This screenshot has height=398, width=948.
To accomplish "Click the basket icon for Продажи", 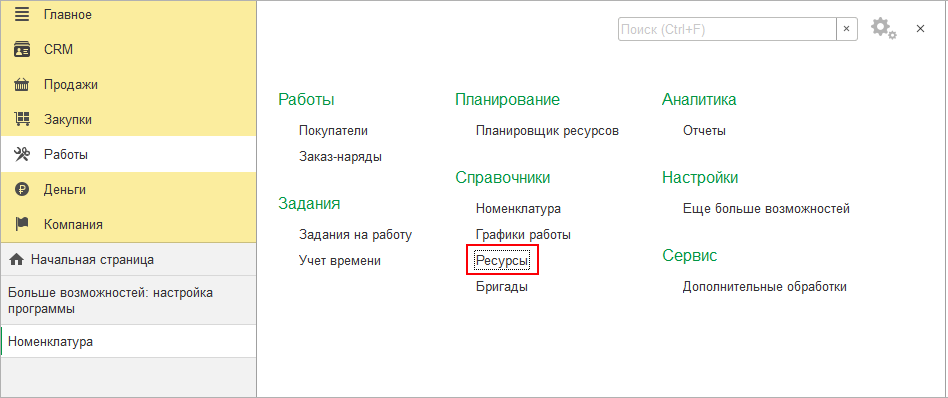I will click(x=22, y=85).
